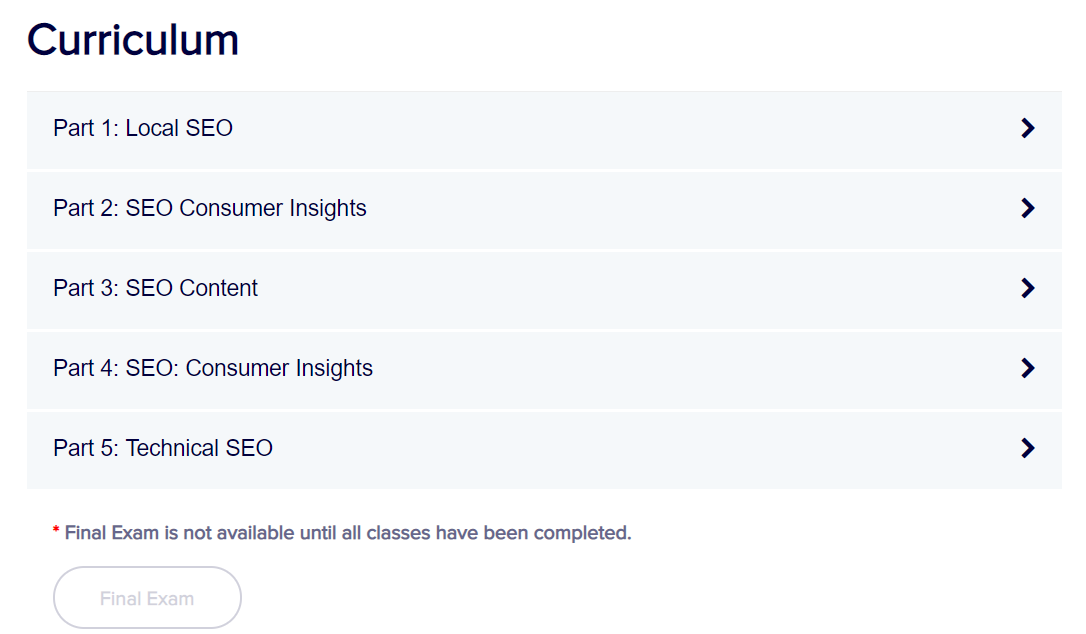
Task: Click the Final Exam button
Action: tap(147, 597)
